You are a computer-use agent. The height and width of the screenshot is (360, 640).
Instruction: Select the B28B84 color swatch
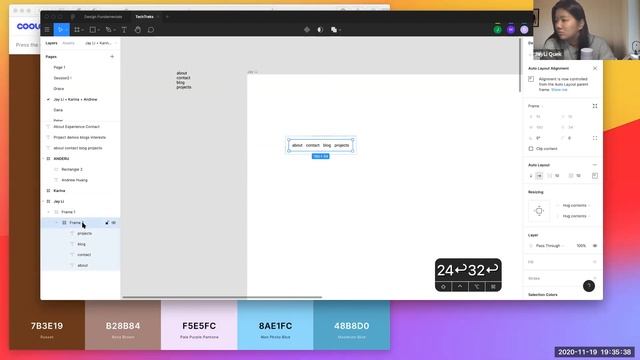pos(123,325)
